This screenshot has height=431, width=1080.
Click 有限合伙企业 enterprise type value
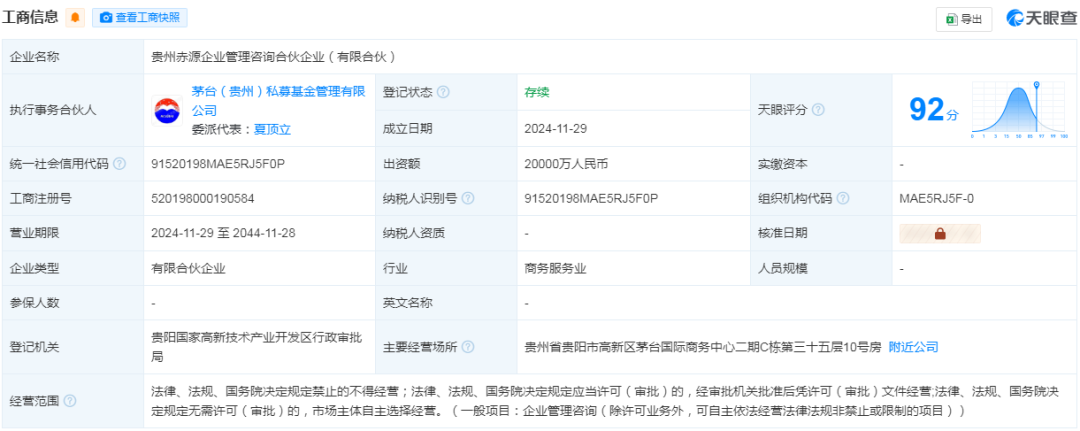189,269
